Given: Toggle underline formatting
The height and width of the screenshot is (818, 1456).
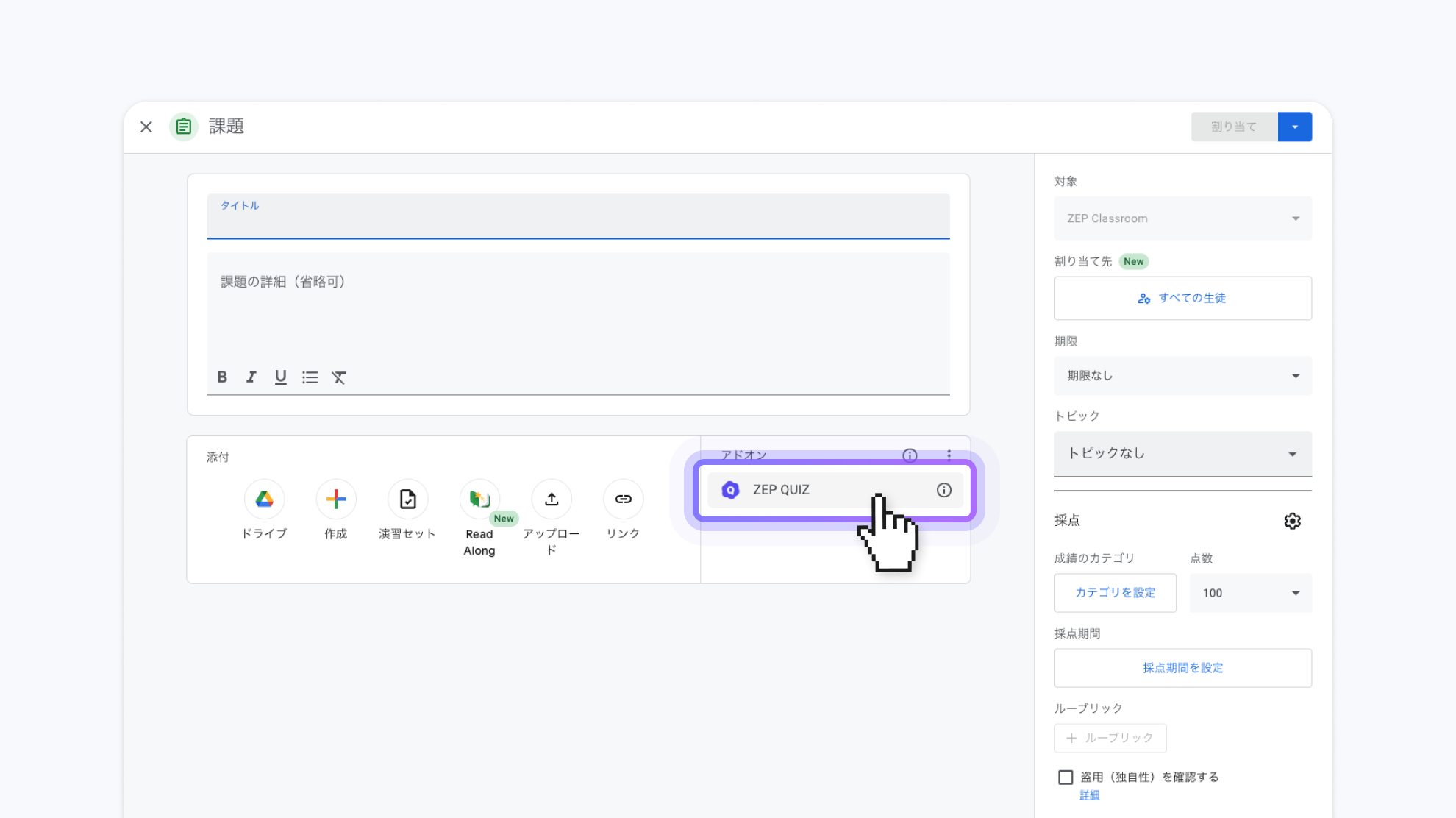Looking at the screenshot, I should [x=280, y=377].
